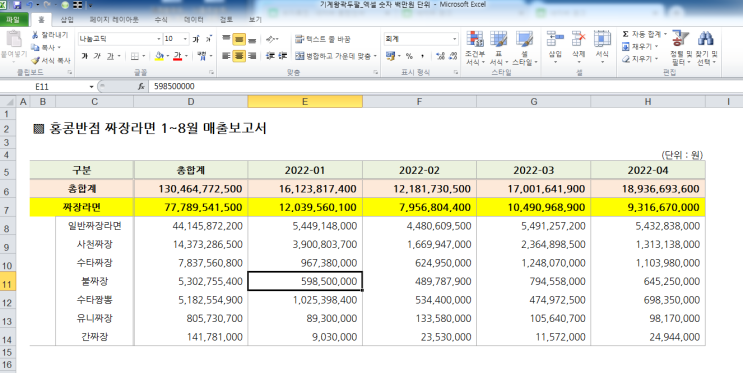Apply percent style format

coord(409,56)
